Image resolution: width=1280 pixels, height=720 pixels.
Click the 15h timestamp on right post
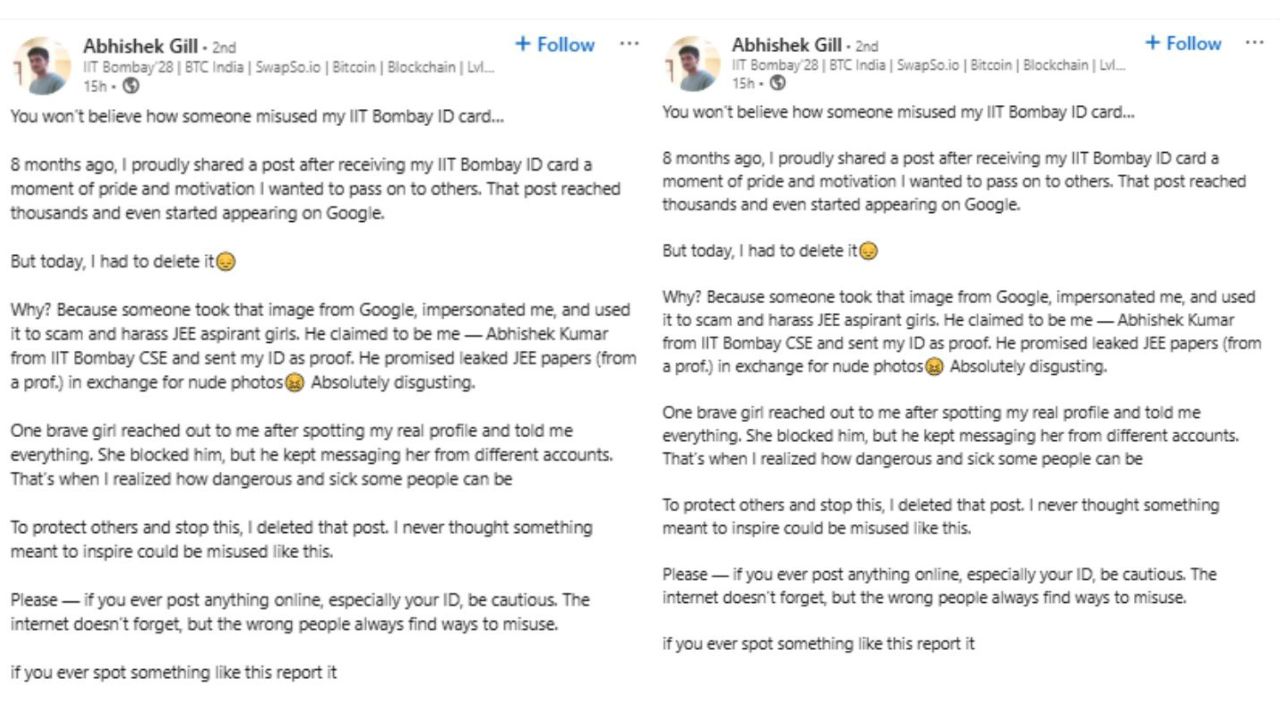pos(743,84)
